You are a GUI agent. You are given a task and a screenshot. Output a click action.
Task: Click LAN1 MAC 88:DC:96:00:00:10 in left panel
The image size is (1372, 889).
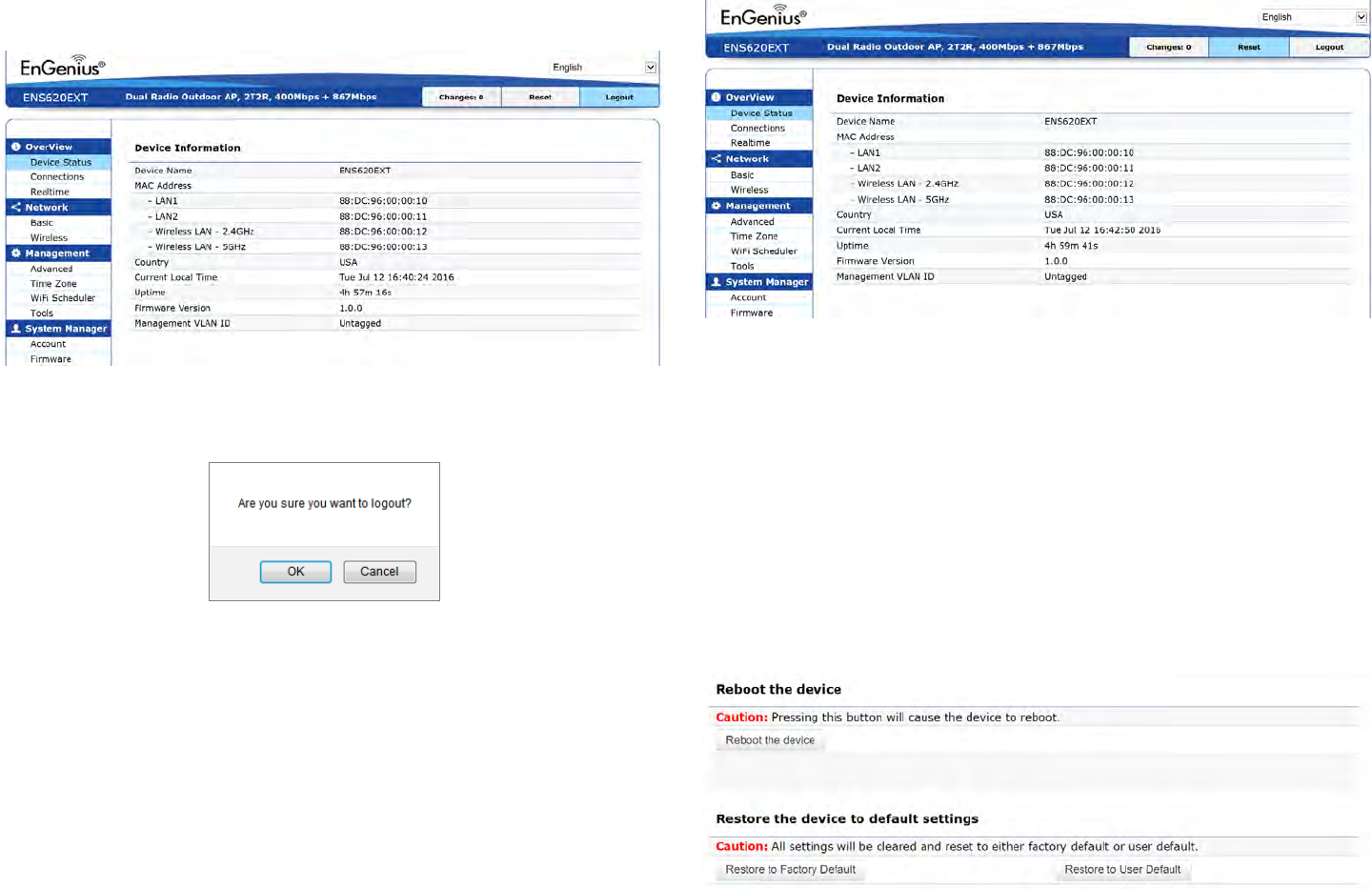click(x=383, y=201)
